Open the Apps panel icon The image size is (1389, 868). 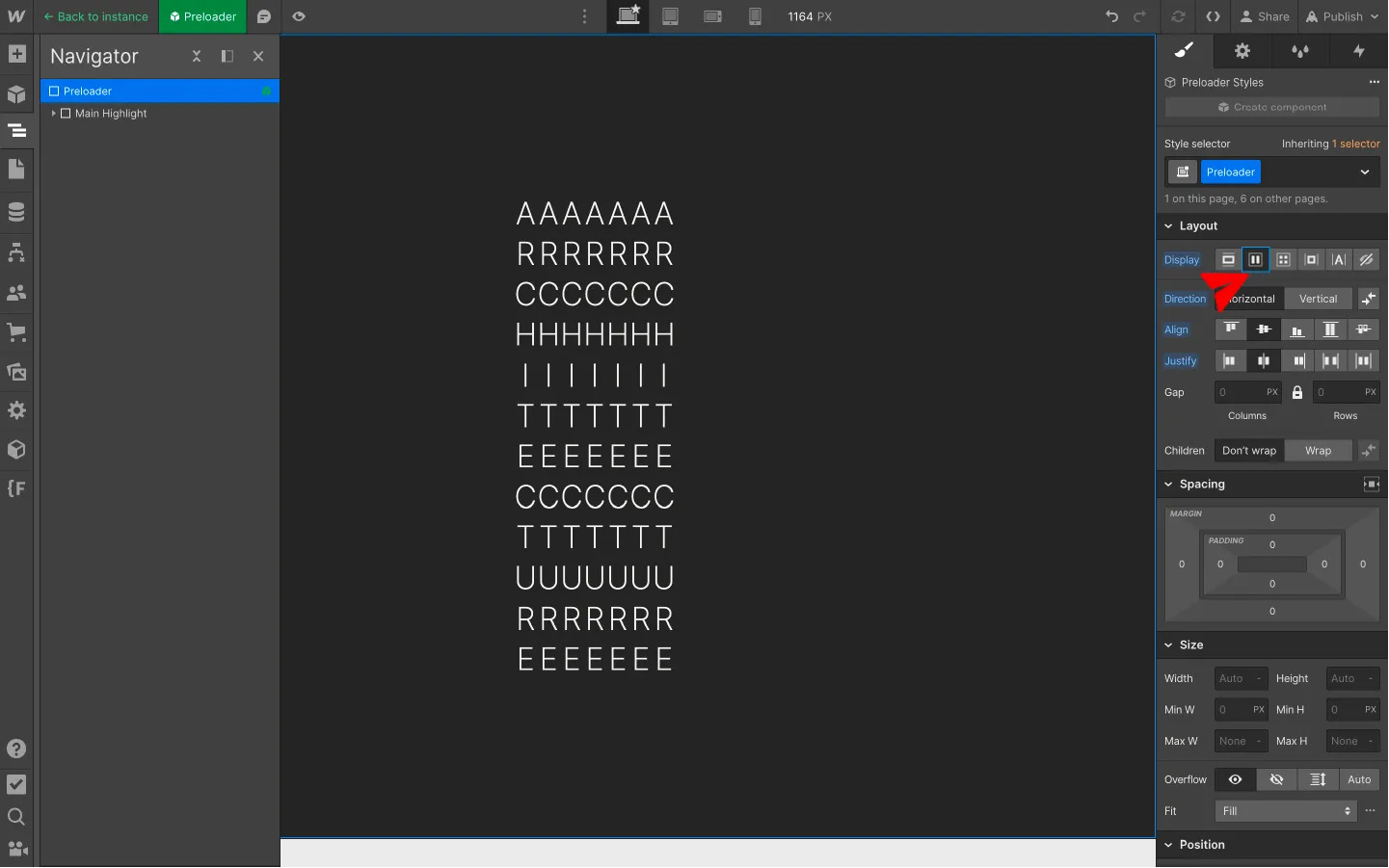[x=16, y=450]
